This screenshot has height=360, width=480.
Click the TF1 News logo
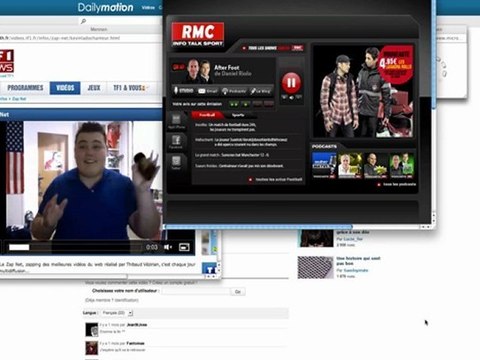(7, 61)
